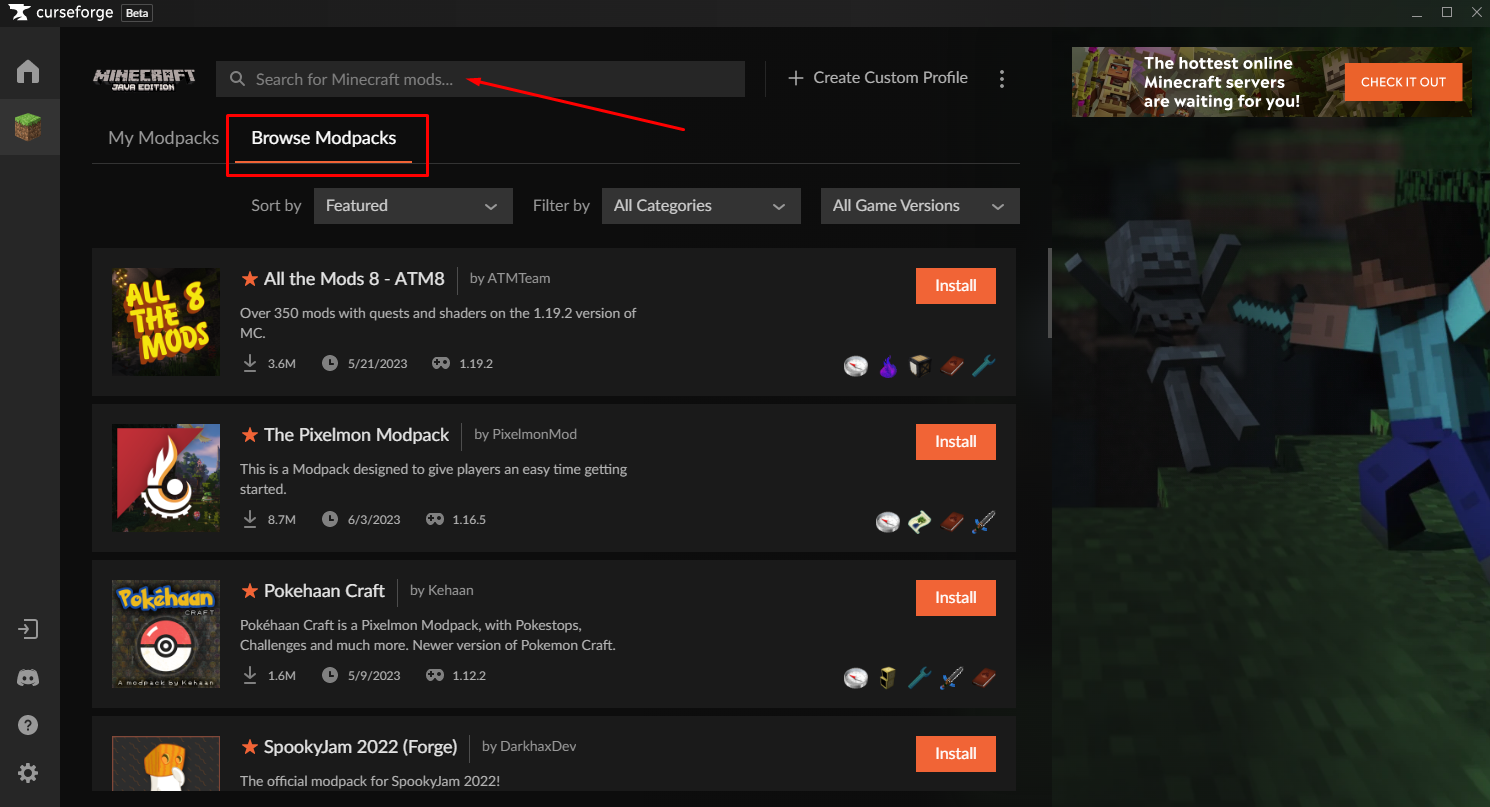This screenshot has height=807, width=1490.
Task: Click the modpack list vertical scrollbar
Action: (x=1048, y=293)
